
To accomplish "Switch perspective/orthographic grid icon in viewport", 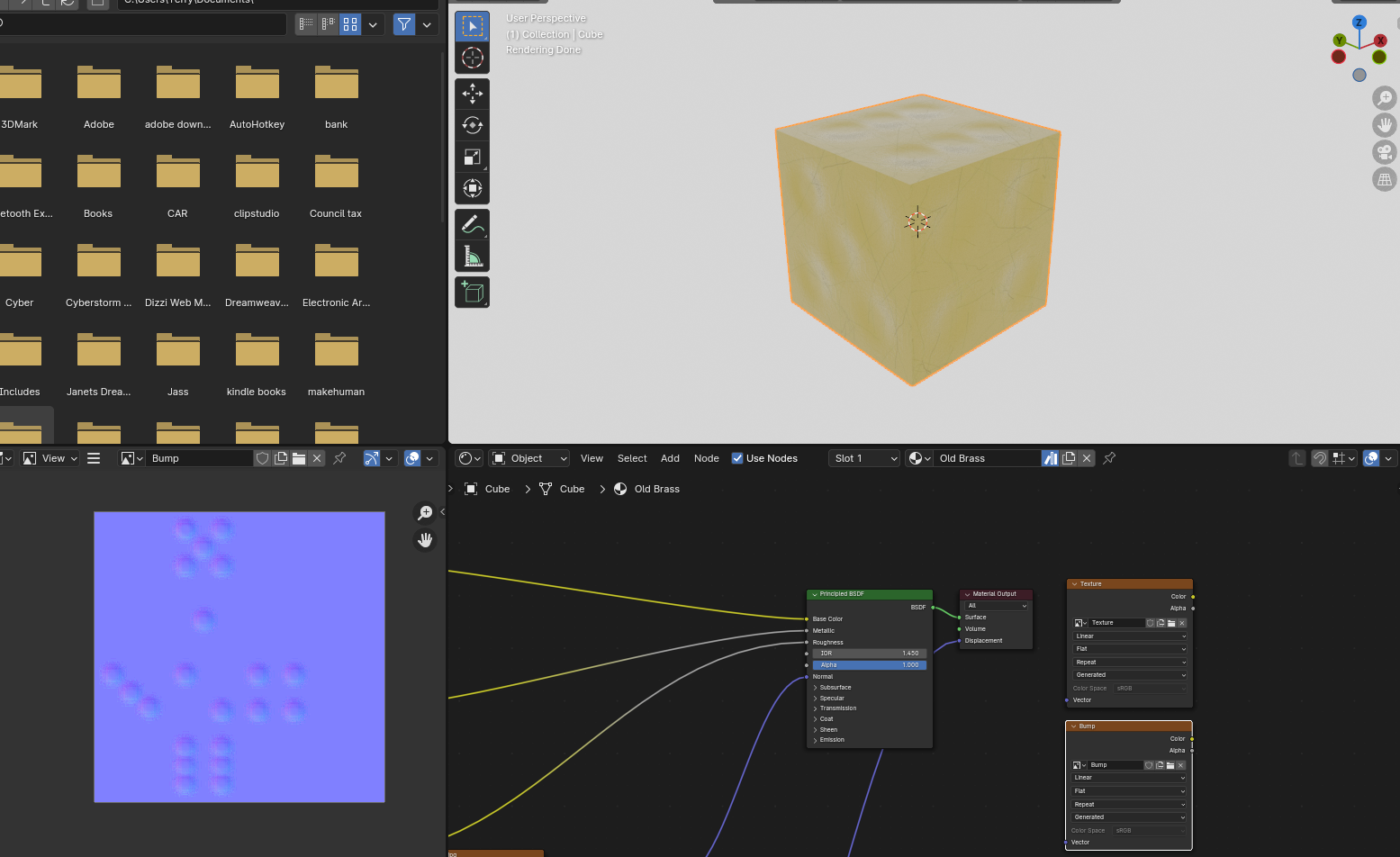I will point(1384,178).
